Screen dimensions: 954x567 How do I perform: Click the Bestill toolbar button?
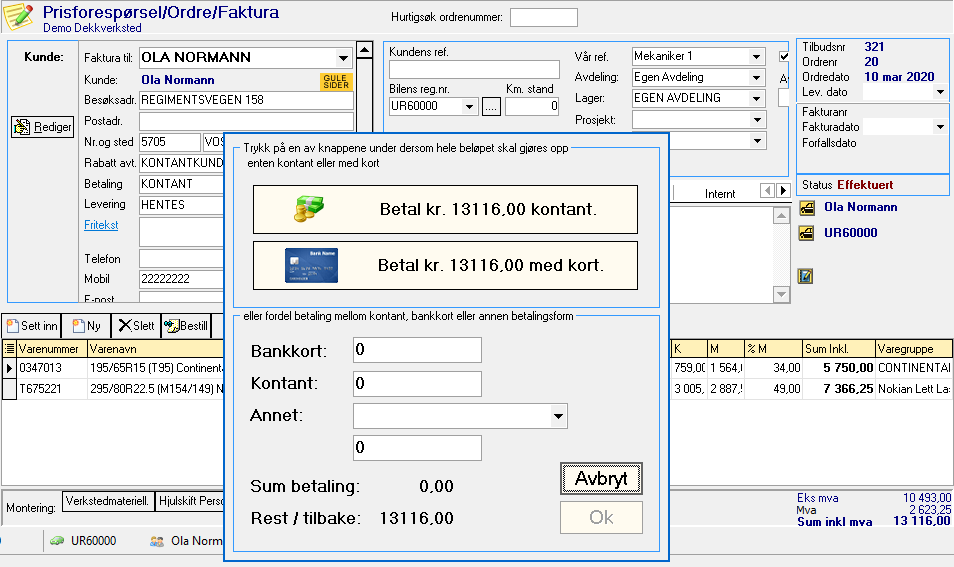pyautogui.click(x=186, y=326)
